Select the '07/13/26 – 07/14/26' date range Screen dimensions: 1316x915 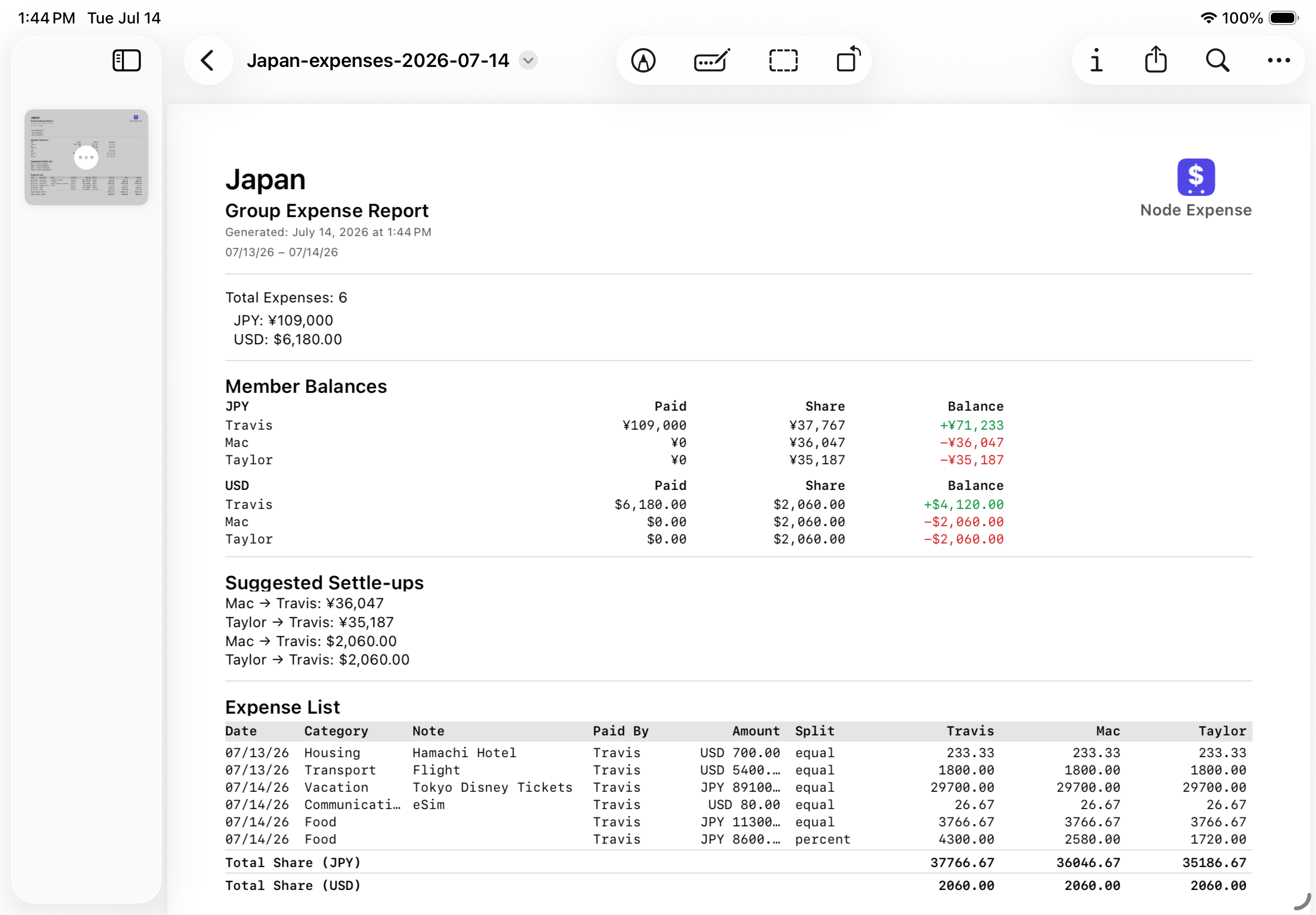point(281,252)
